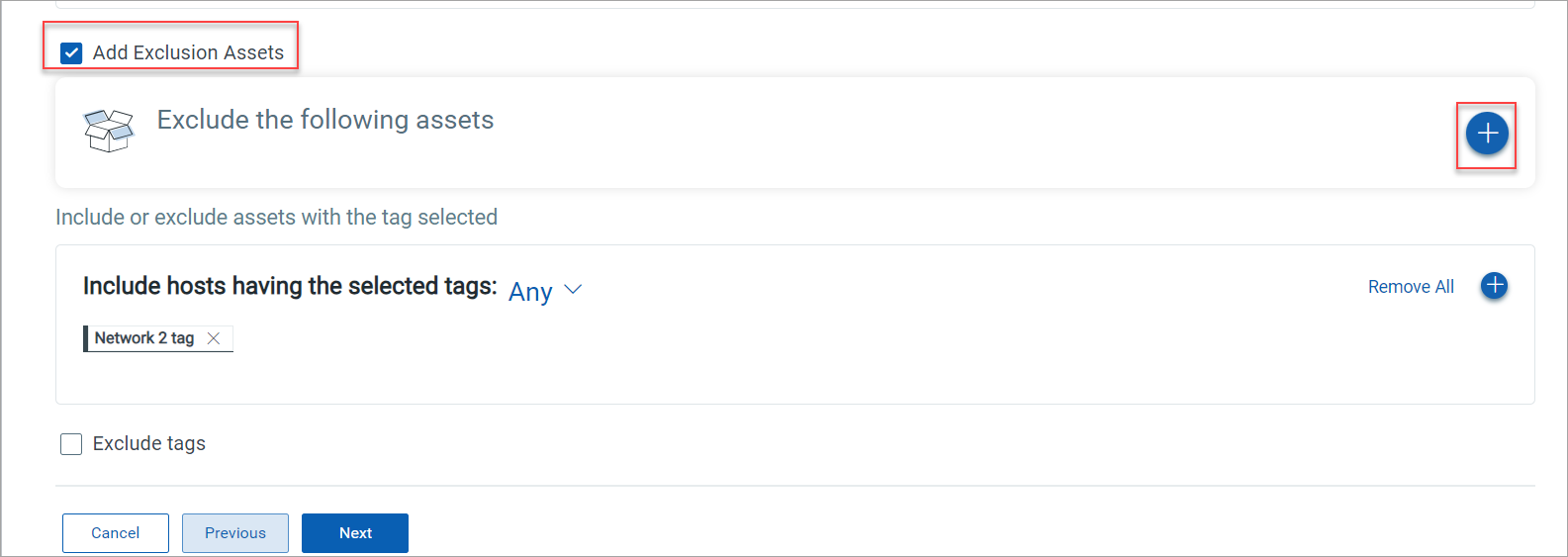Image resolution: width=1568 pixels, height=557 pixels.
Task: Uncheck the Add Exclusion Assets checkbox
Action: 71,53
